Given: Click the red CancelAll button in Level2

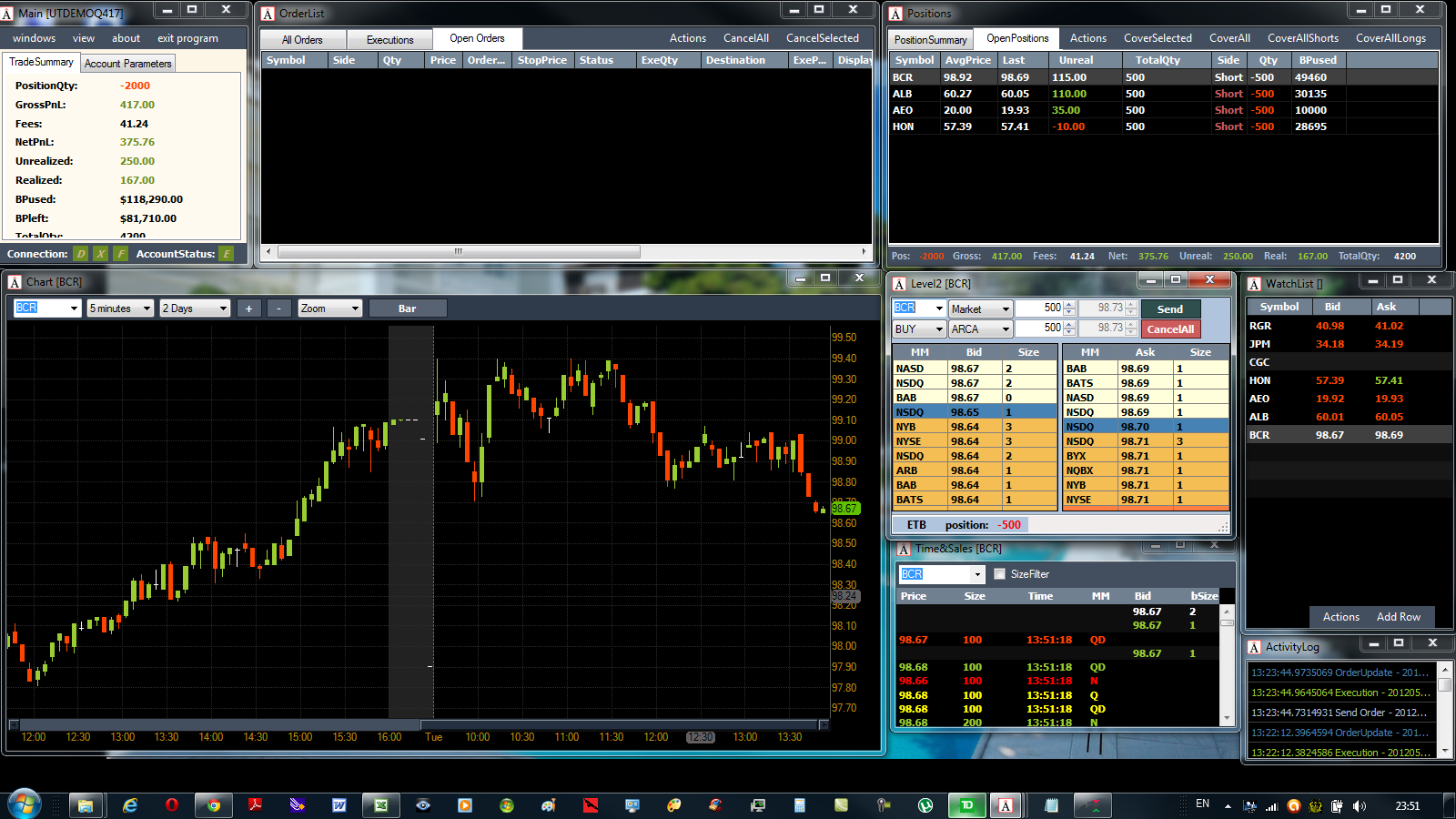Looking at the screenshot, I should coord(1170,329).
